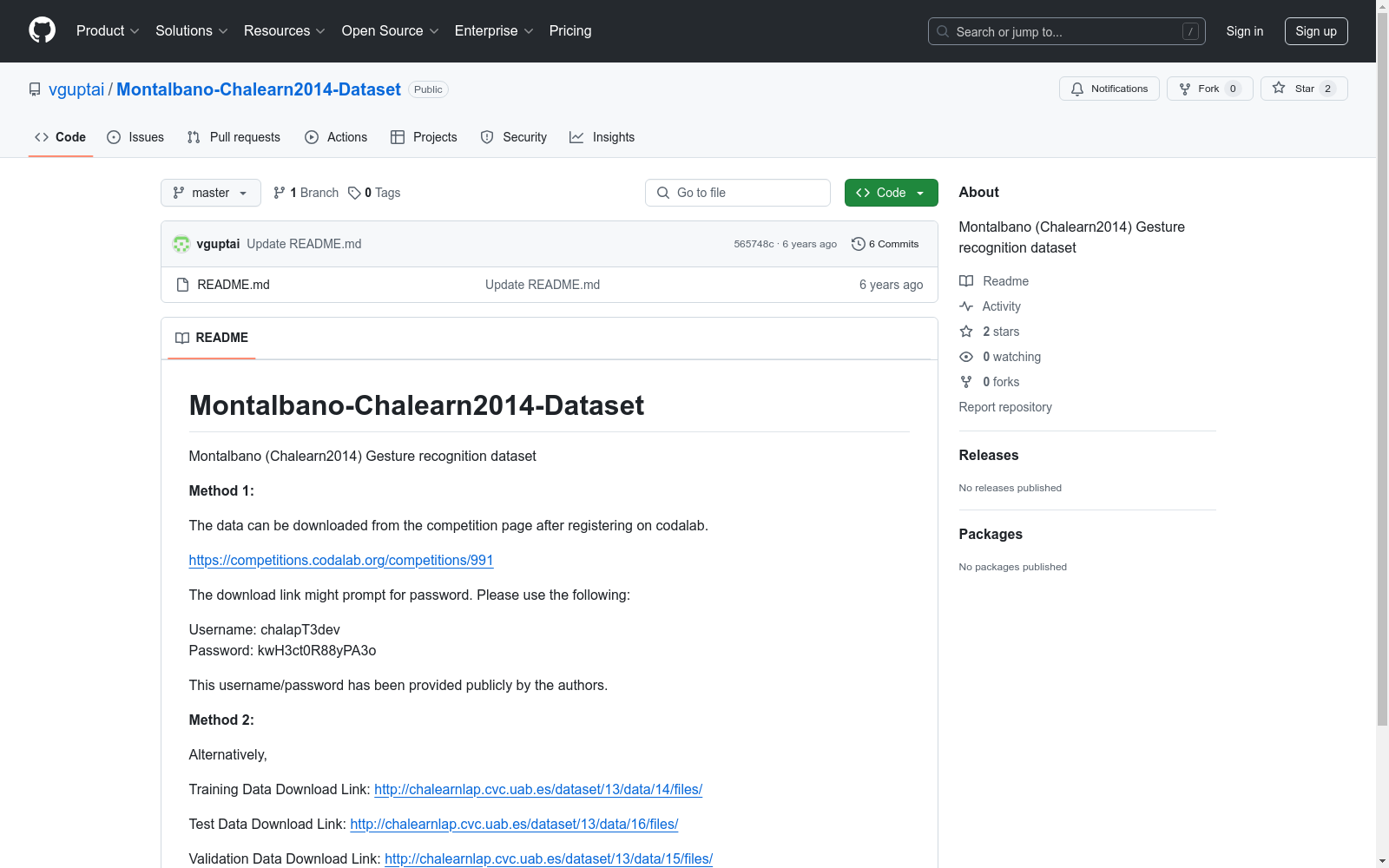This screenshot has width=1389, height=868.
Task: Expand the Resources menu
Action: 285,31
